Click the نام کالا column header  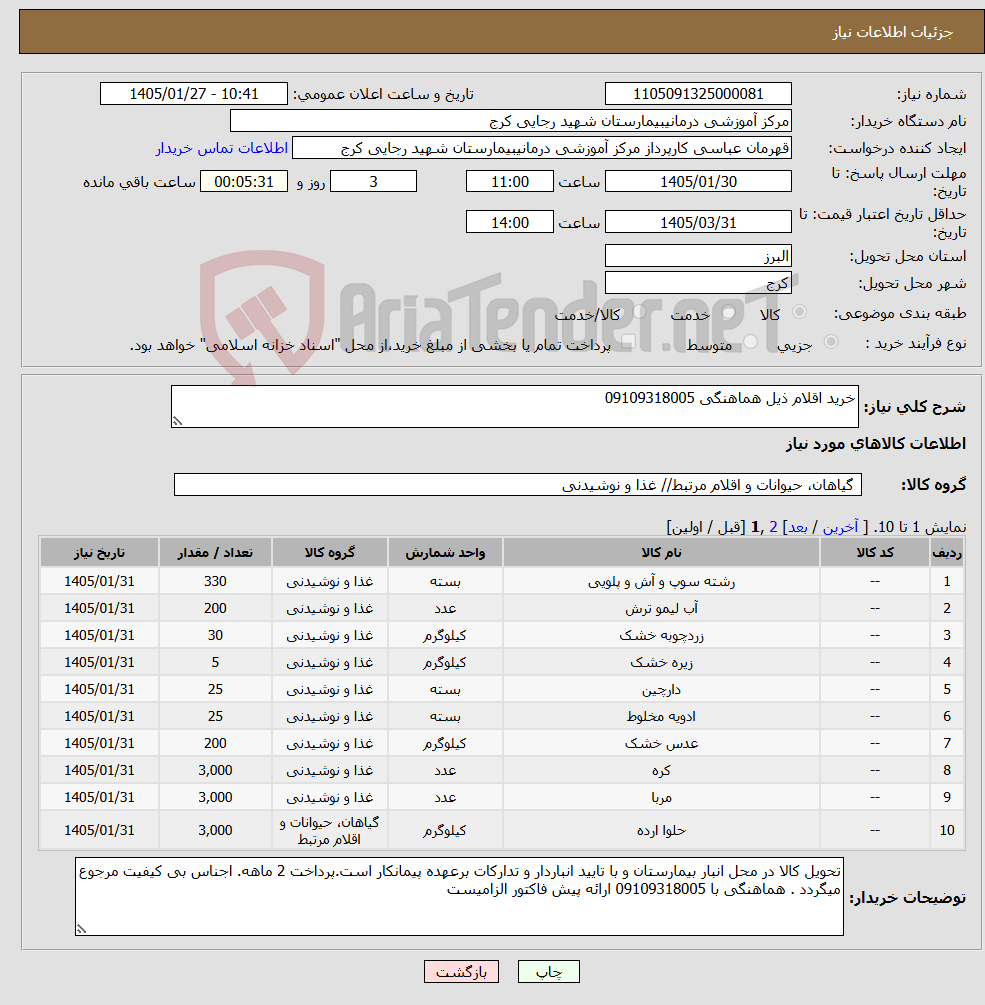[x=661, y=552]
